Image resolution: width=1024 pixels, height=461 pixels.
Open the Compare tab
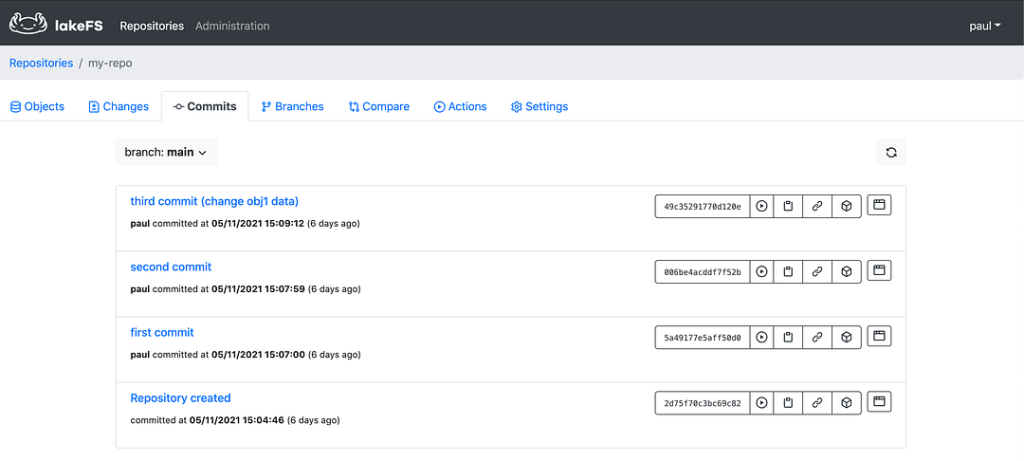pos(379,106)
